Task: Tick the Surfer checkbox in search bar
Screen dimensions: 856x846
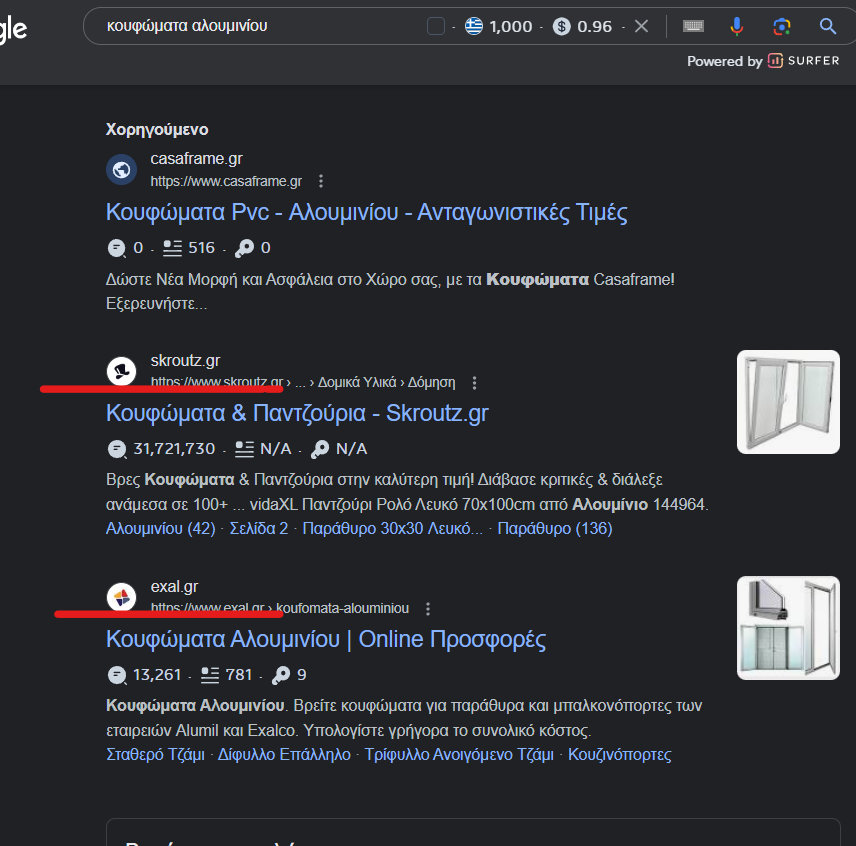Action: click(436, 26)
